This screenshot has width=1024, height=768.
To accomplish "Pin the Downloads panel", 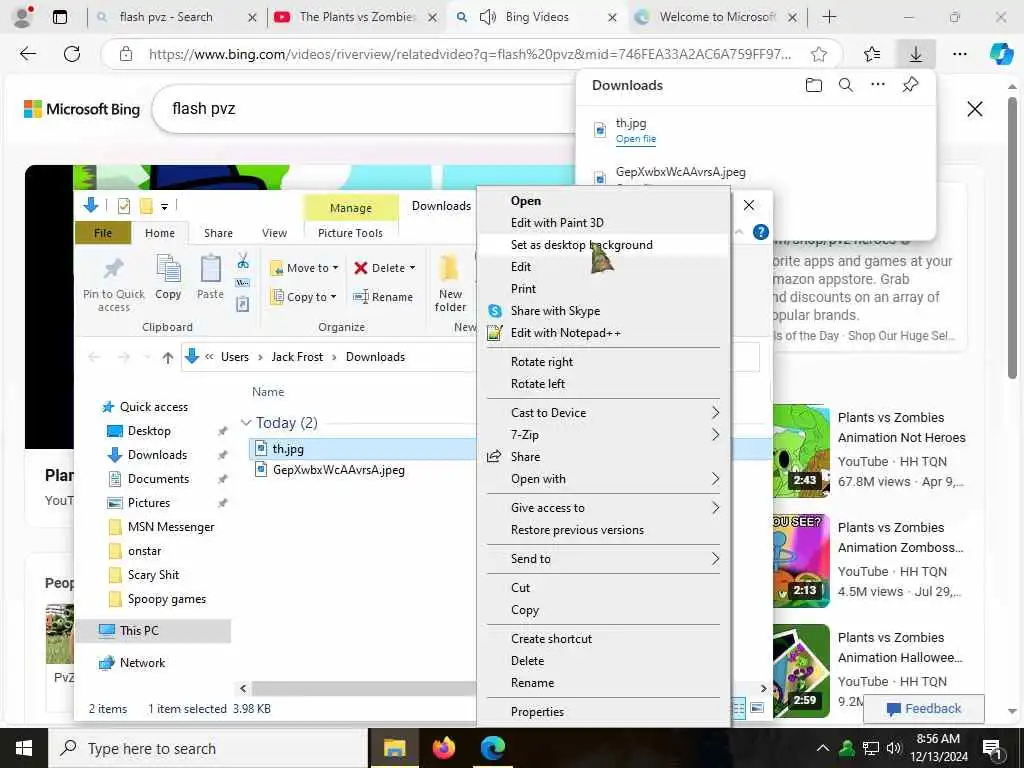I will 910,85.
